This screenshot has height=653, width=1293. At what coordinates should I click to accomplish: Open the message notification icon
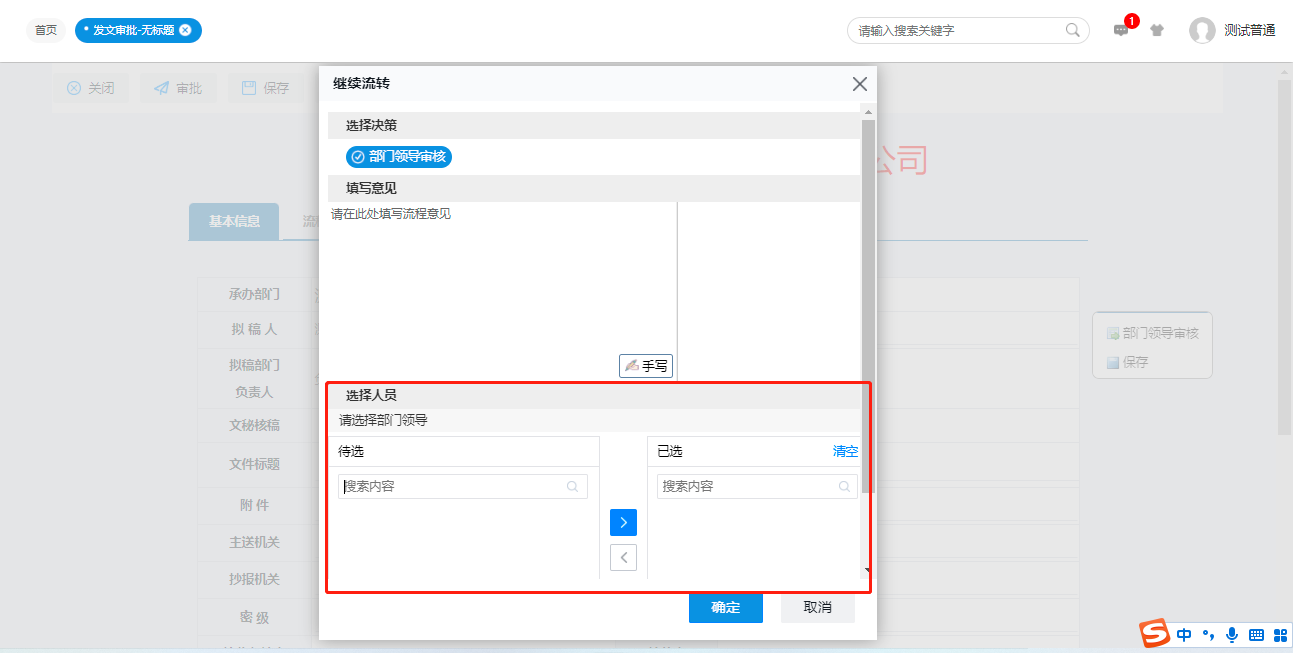(x=1122, y=30)
